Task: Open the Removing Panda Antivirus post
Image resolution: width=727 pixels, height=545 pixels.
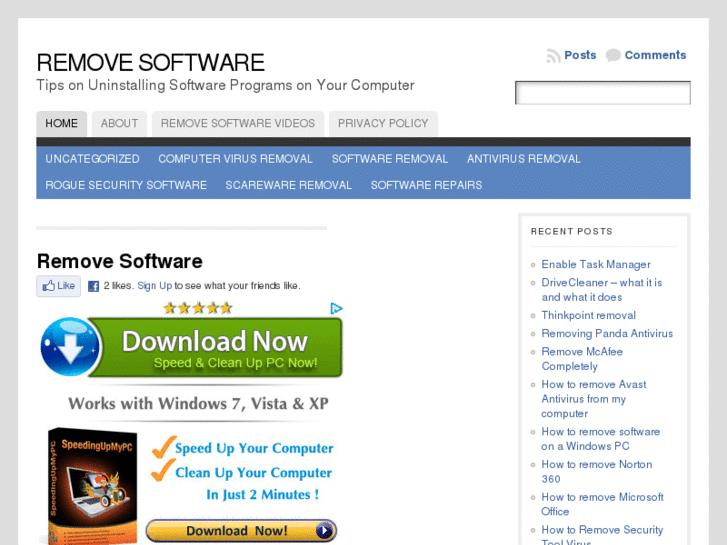Action: 607,333
